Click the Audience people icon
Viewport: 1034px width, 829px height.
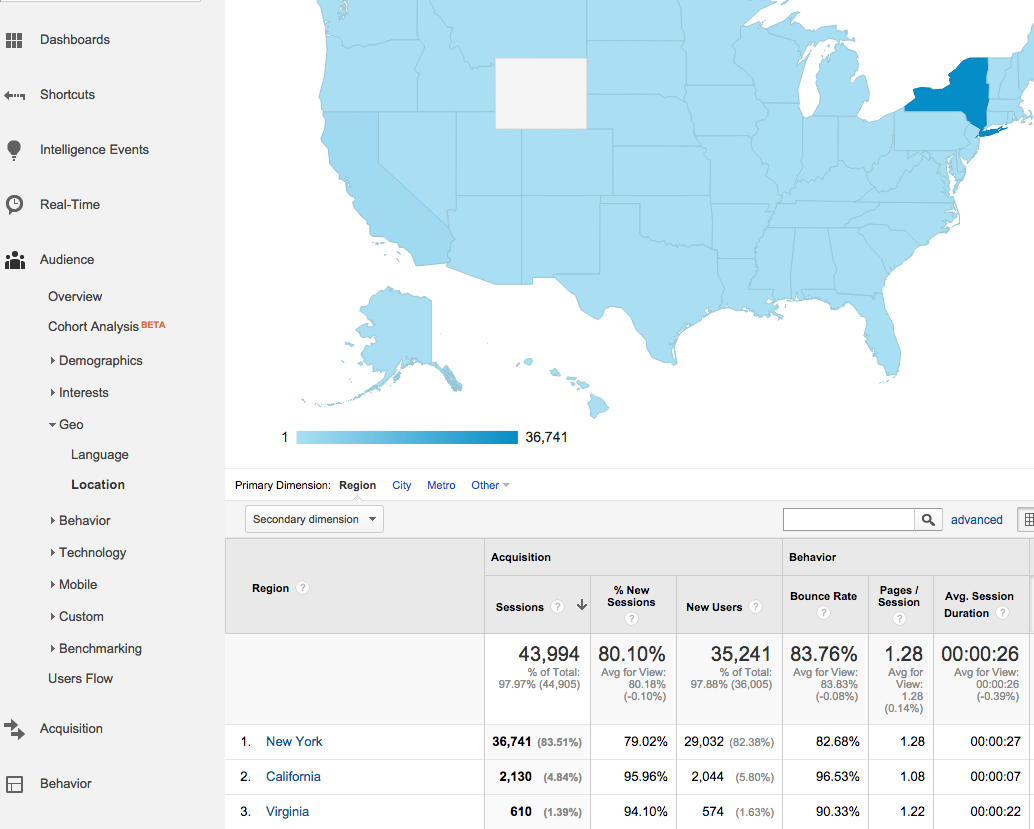pos(14,260)
